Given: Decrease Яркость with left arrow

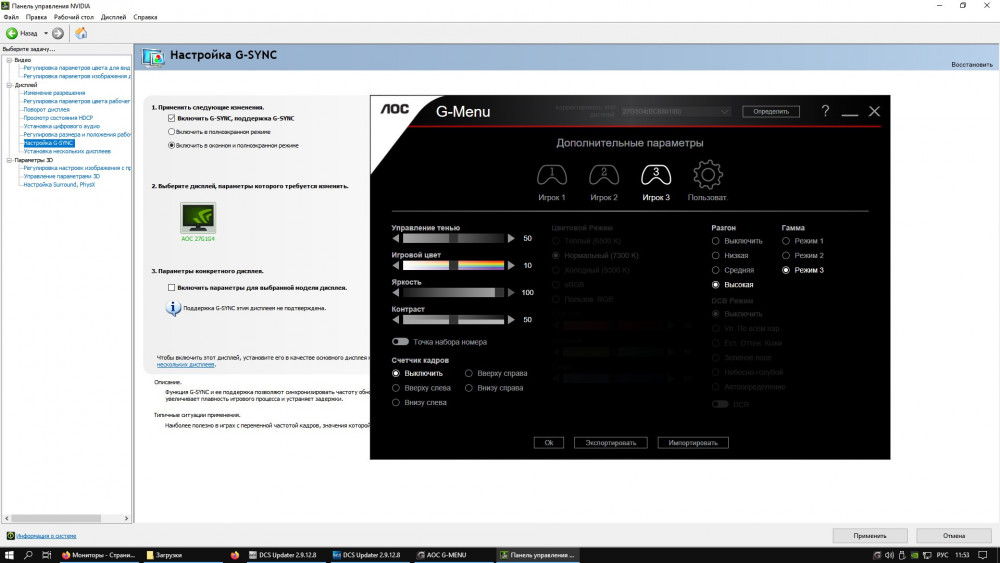Looking at the screenshot, I should tap(396, 293).
